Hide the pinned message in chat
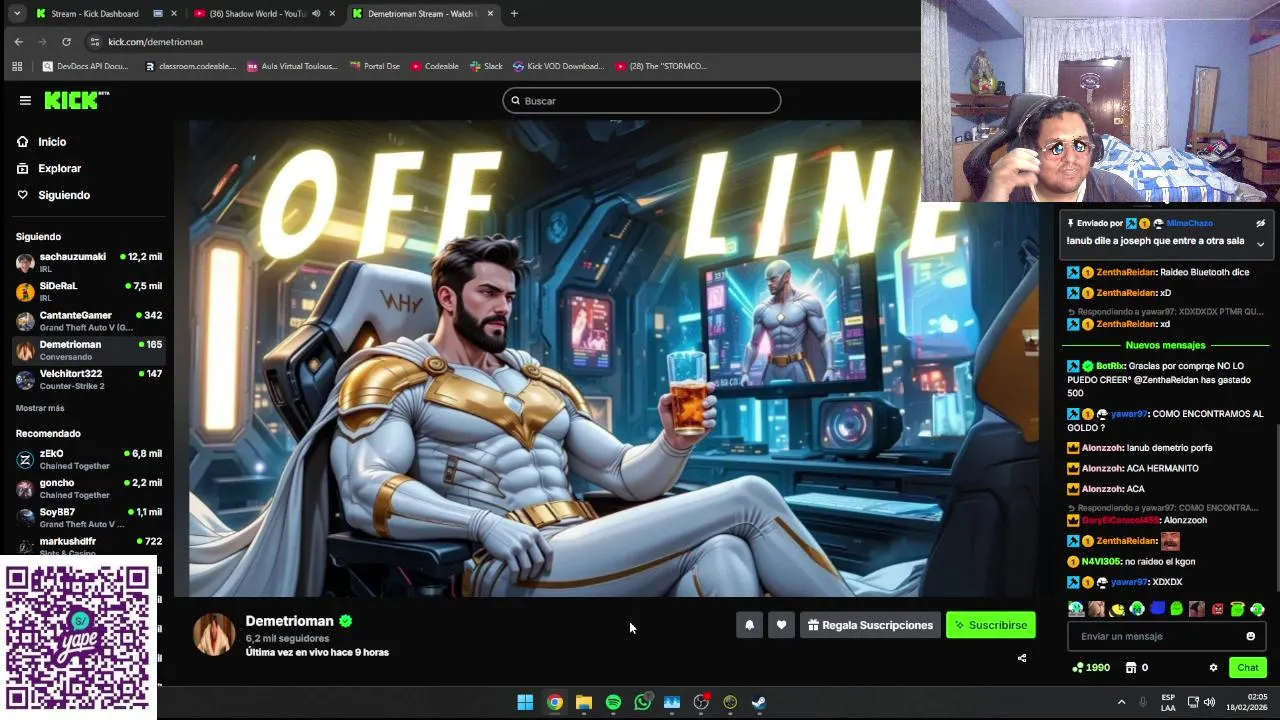1280x720 pixels. (x=1260, y=223)
